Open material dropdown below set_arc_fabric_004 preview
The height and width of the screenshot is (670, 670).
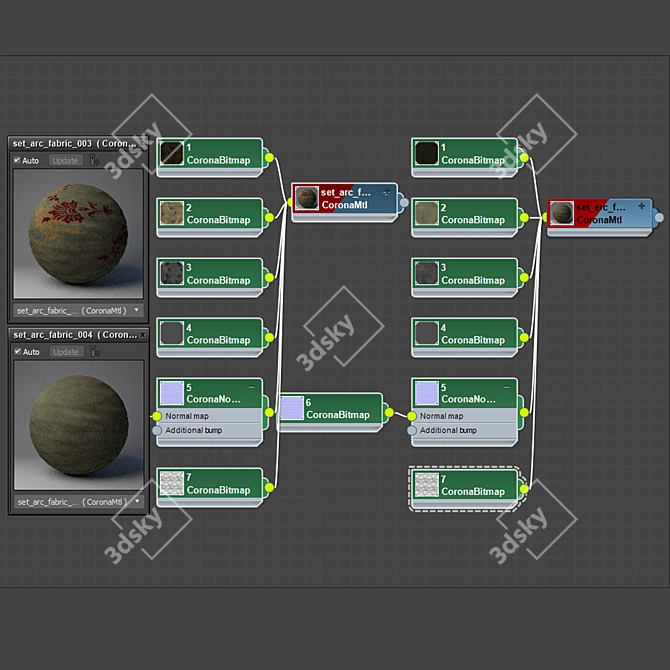79,502
